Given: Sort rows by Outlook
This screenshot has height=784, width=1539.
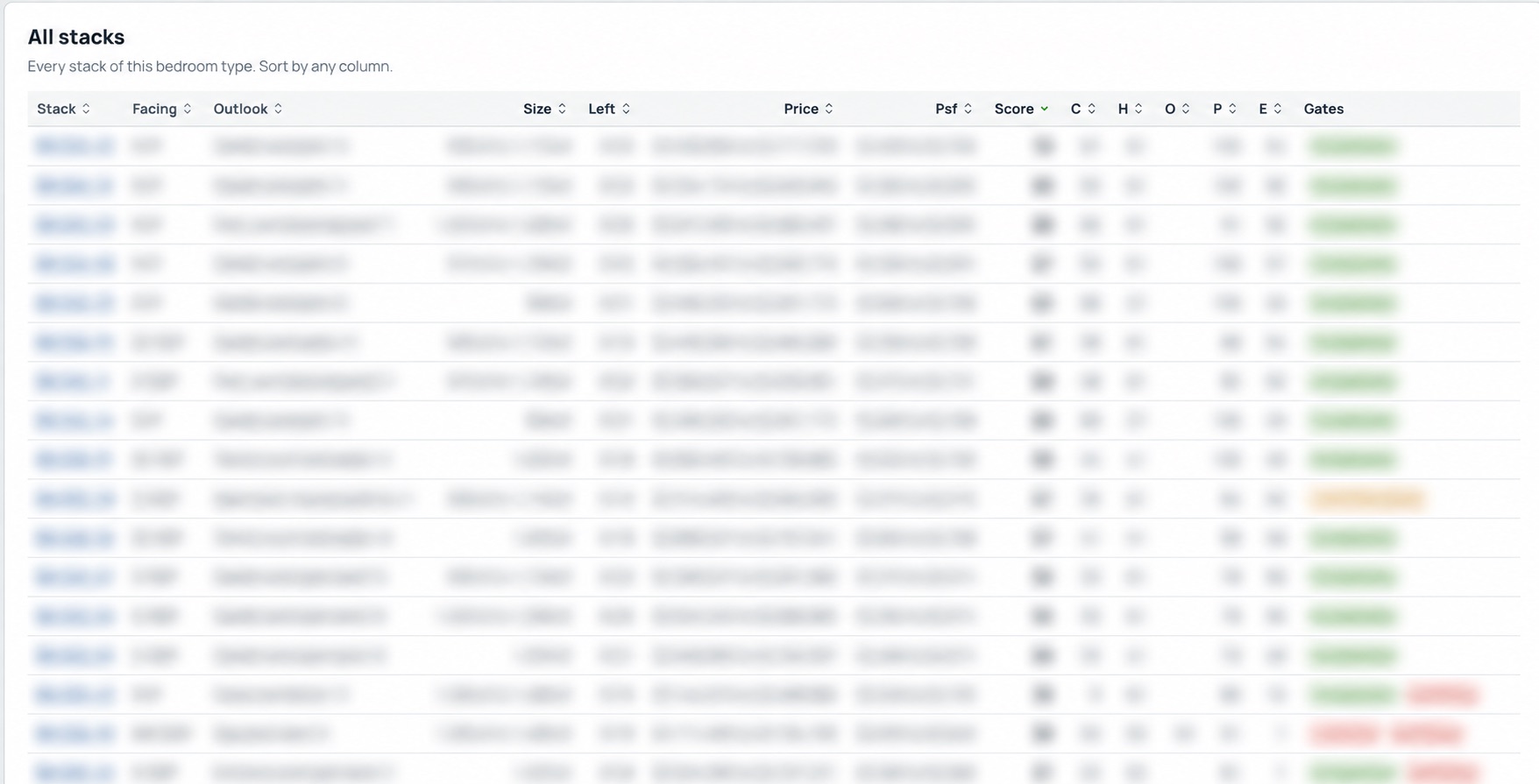Looking at the screenshot, I should [x=248, y=109].
